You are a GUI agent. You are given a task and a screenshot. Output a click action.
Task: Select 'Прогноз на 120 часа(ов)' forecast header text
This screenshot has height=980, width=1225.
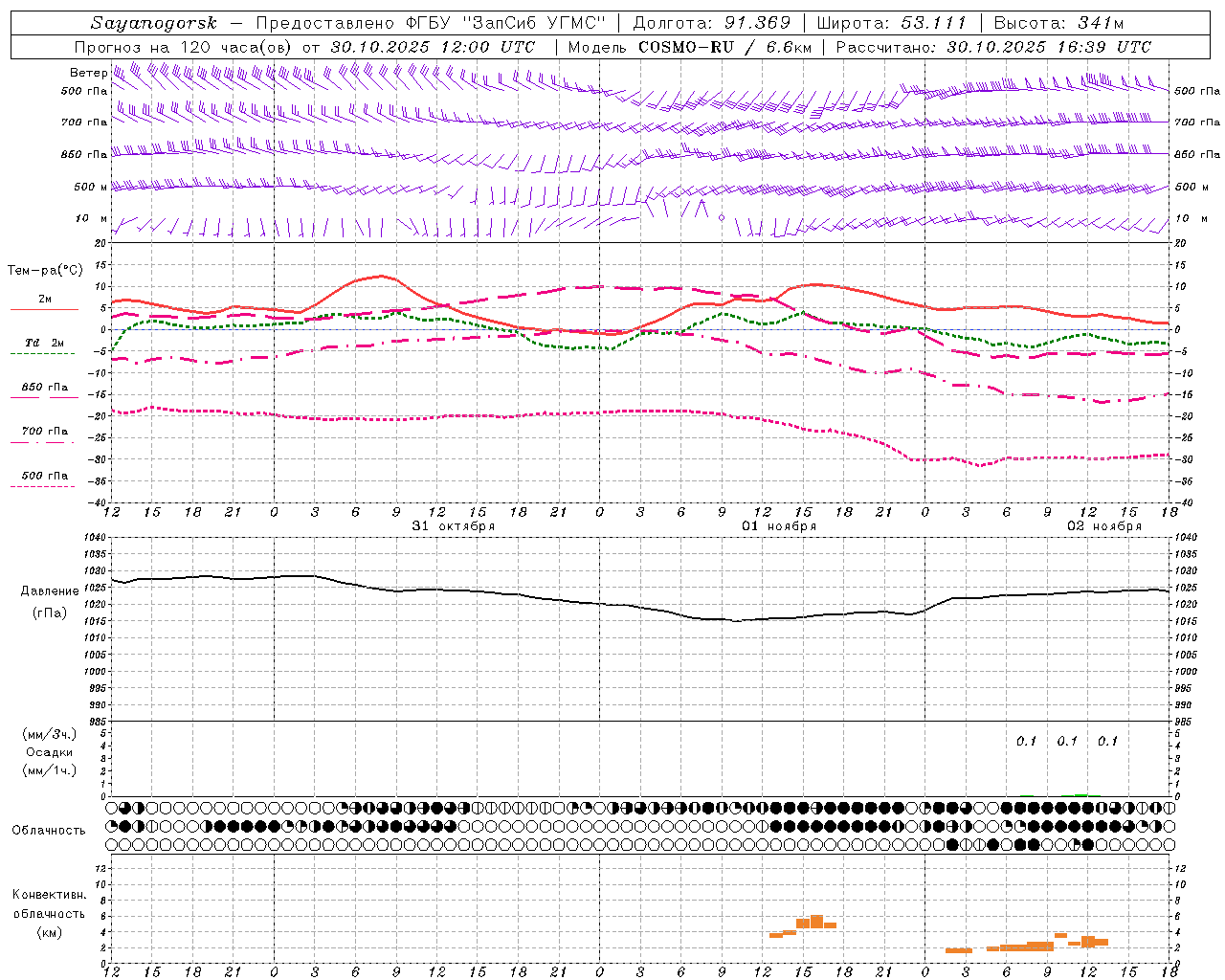click(x=184, y=47)
